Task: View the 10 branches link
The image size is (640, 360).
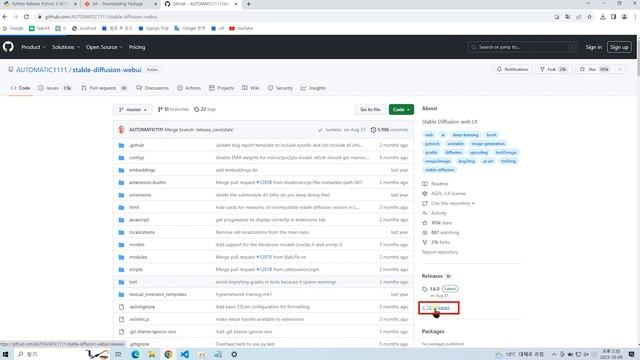Action: pos(173,109)
